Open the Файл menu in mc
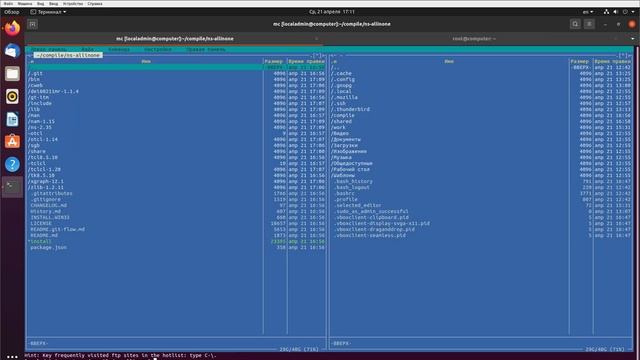This screenshot has width=640, height=360. tap(87, 49)
